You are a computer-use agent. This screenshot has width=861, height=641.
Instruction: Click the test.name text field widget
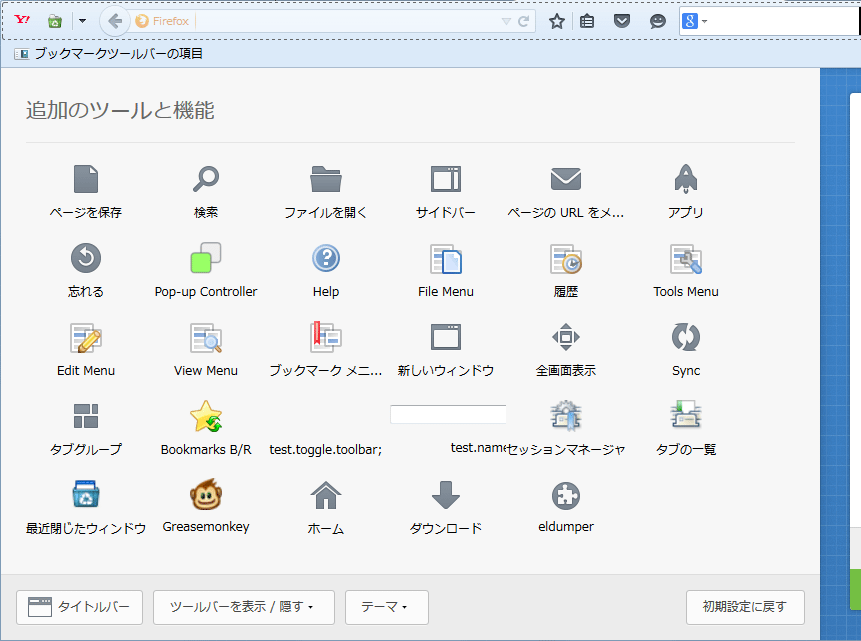448,414
